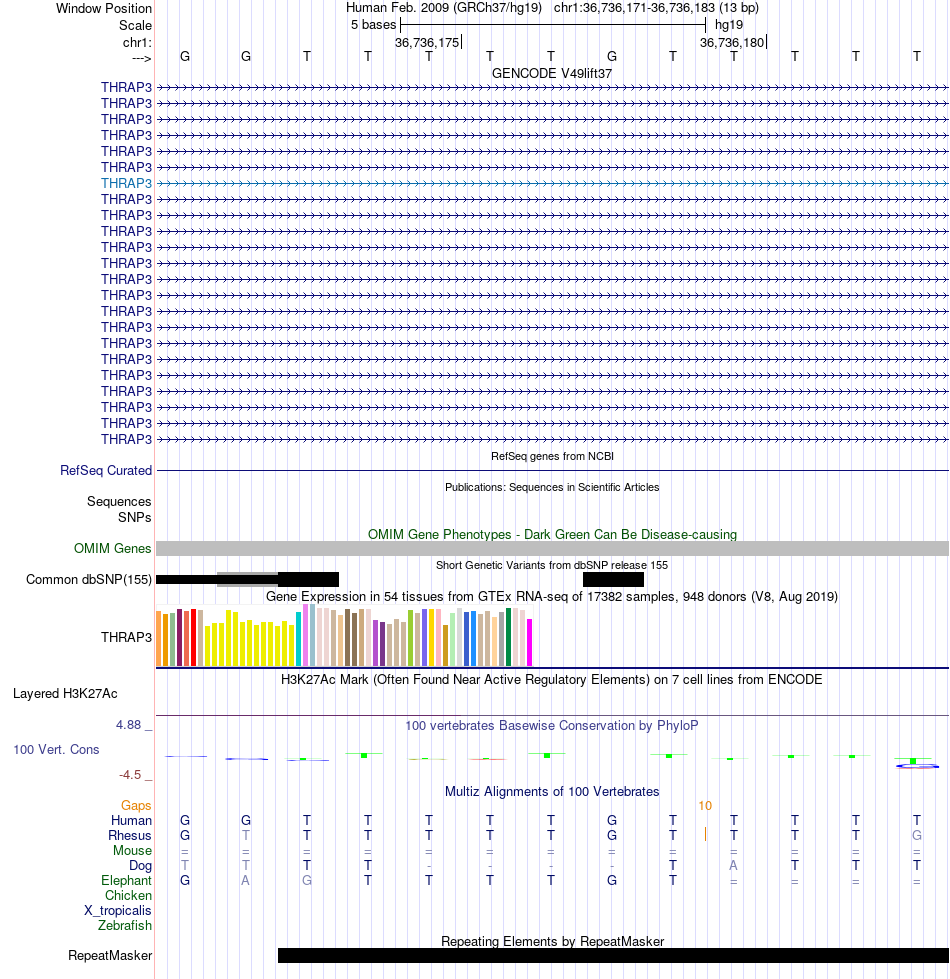The width and height of the screenshot is (950, 979).
Task: Open the GENCODE V49lift37 track title
Action: (552, 73)
